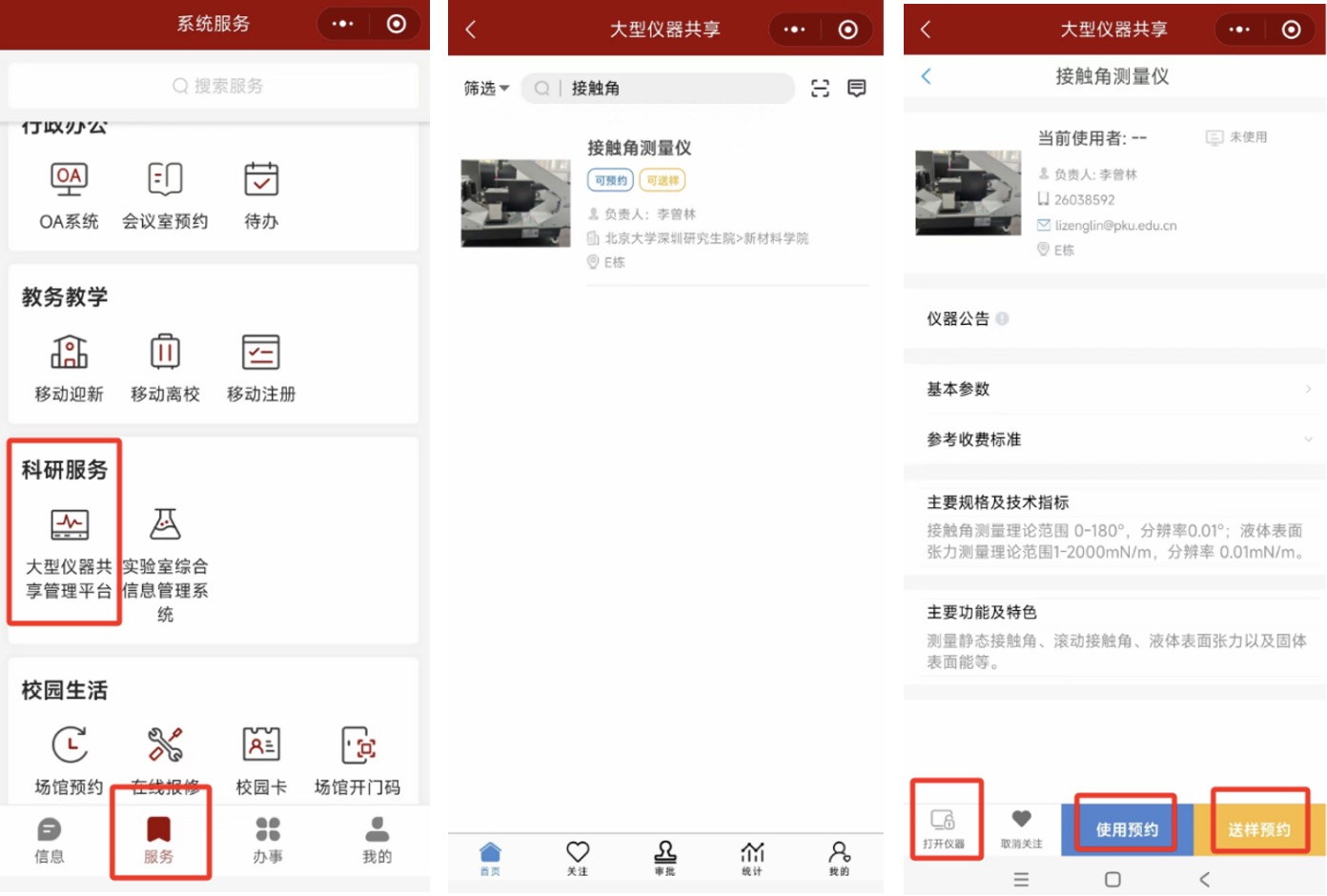Open 接触角测量仪 thumbnail in search results

pos(516,203)
